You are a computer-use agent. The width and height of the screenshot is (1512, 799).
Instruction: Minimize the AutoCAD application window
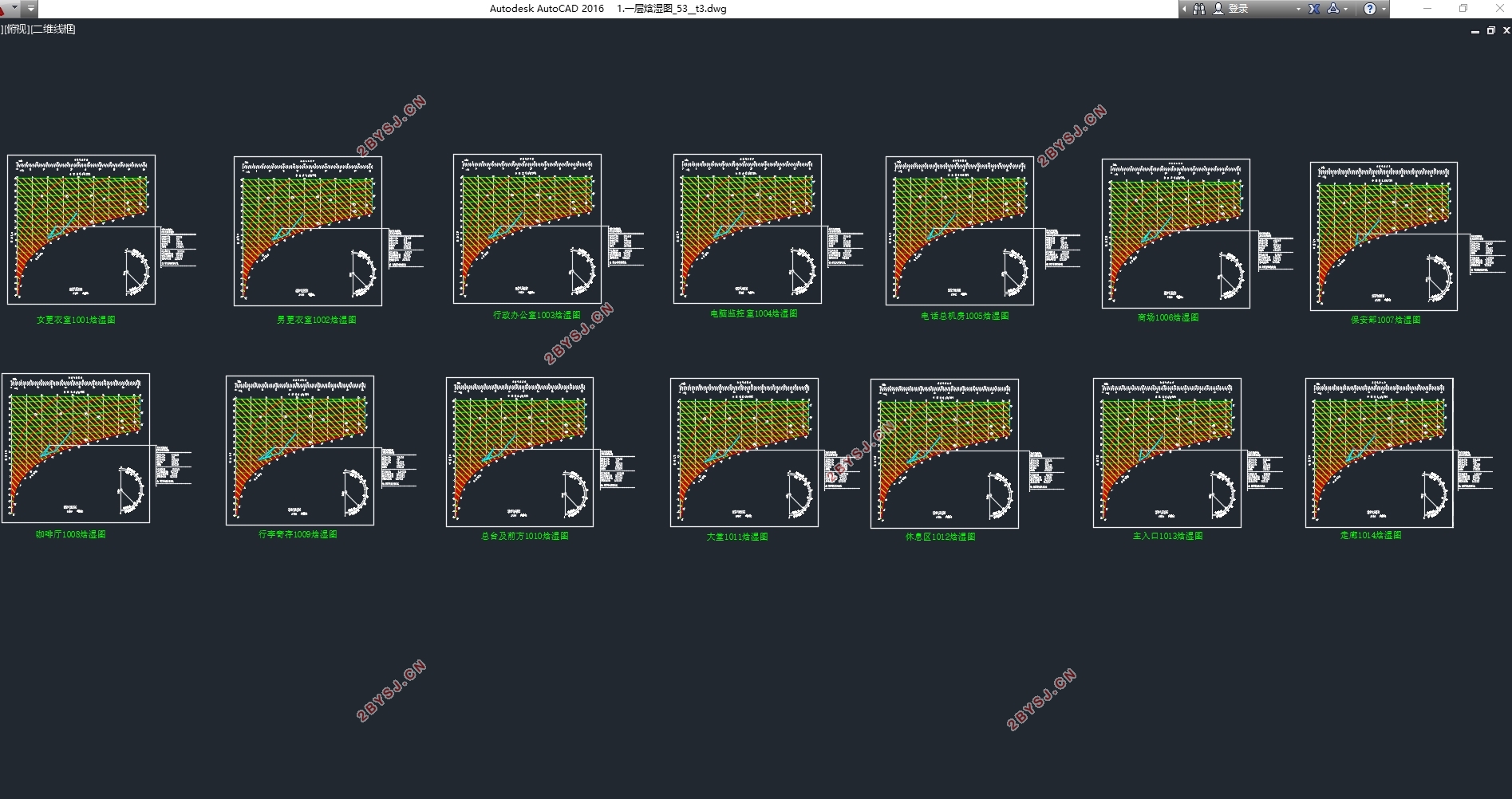(1427, 9)
